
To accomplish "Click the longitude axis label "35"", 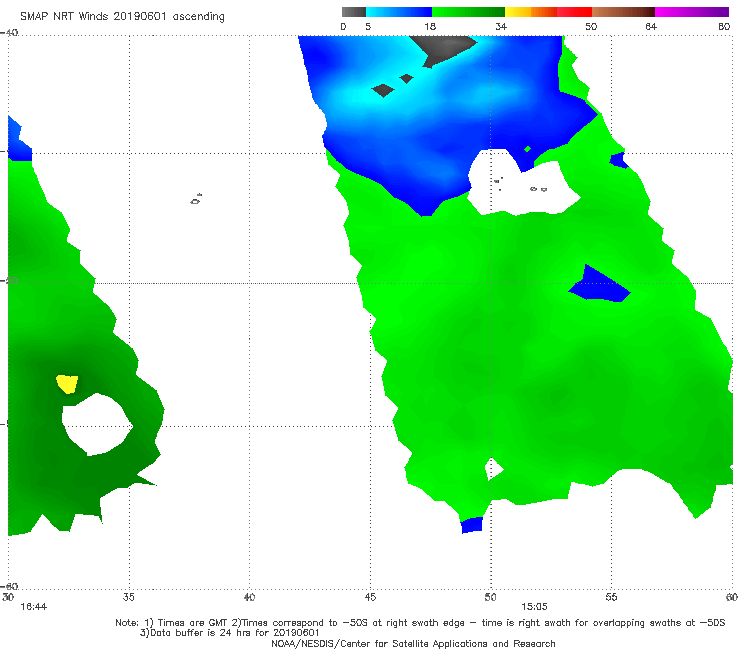I will point(129,597).
